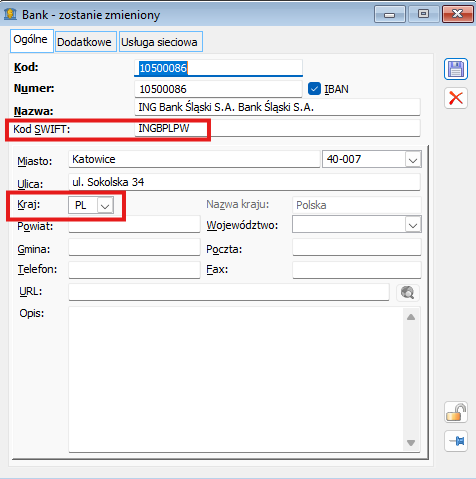Click into the Miasto field with Katowice
Image resolution: width=476 pixels, height=479 pixels.
click(x=194, y=159)
